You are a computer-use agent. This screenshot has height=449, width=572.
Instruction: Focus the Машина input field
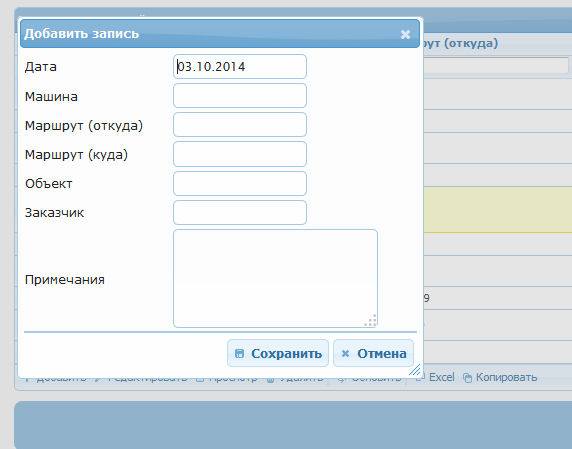click(240, 96)
